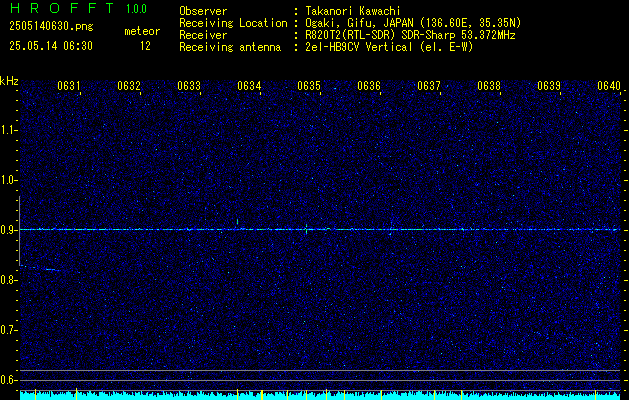
Task: Select the timestamp 25.05.14 06:30
Action: (51, 46)
